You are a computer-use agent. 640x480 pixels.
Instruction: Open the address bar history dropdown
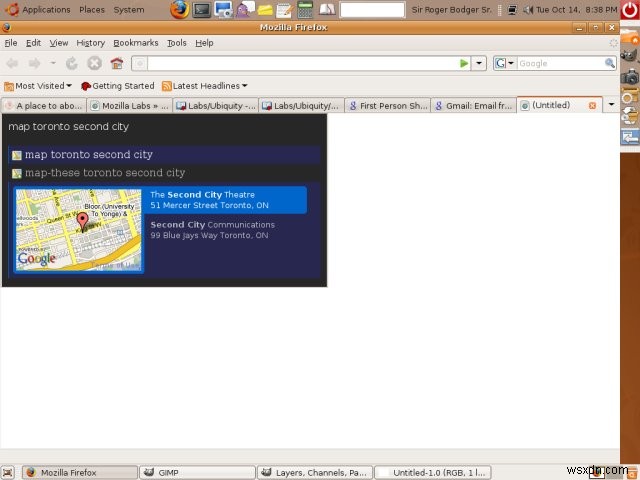[479, 63]
